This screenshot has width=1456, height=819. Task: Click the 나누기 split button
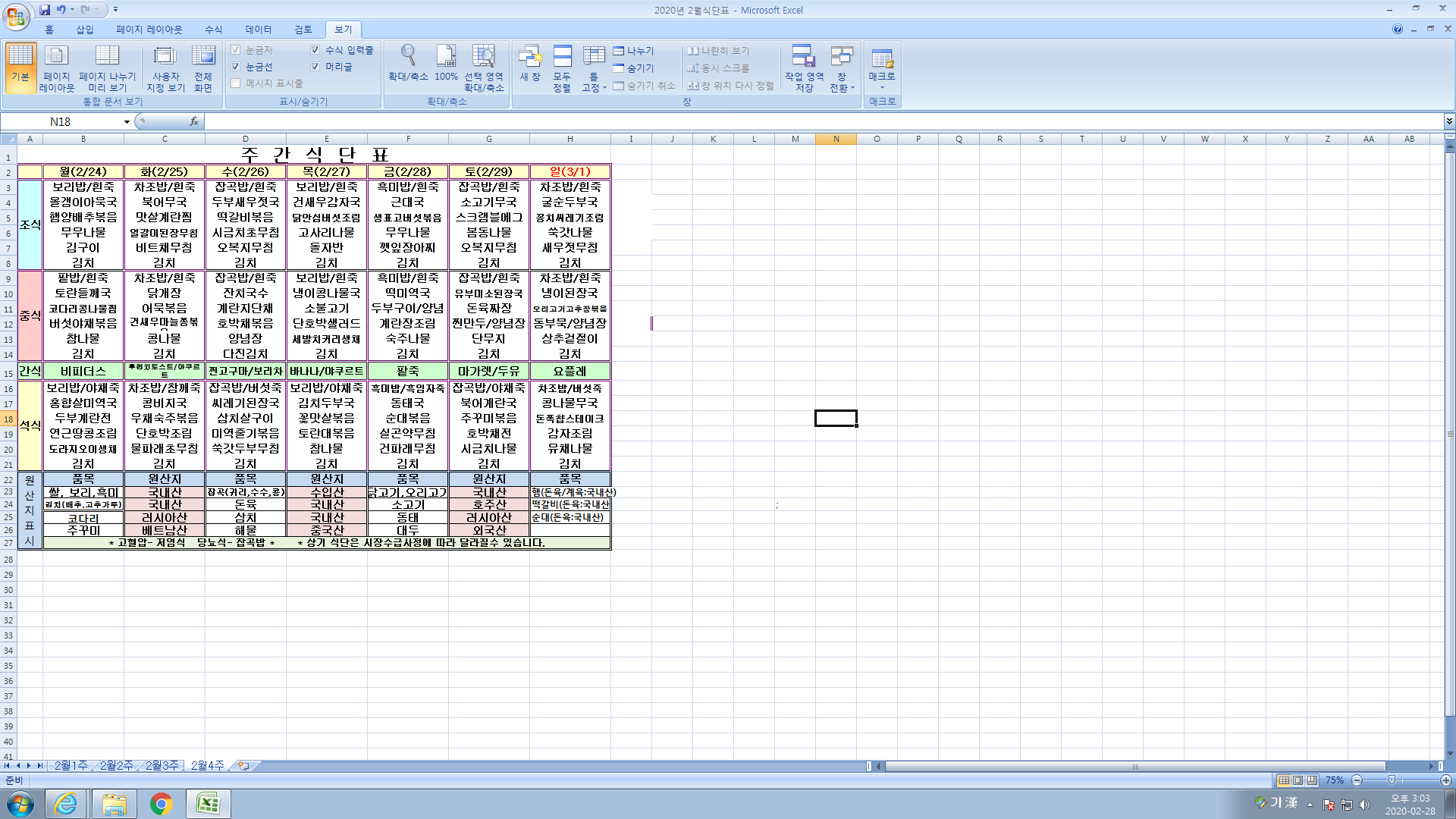click(x=633, y=51)
